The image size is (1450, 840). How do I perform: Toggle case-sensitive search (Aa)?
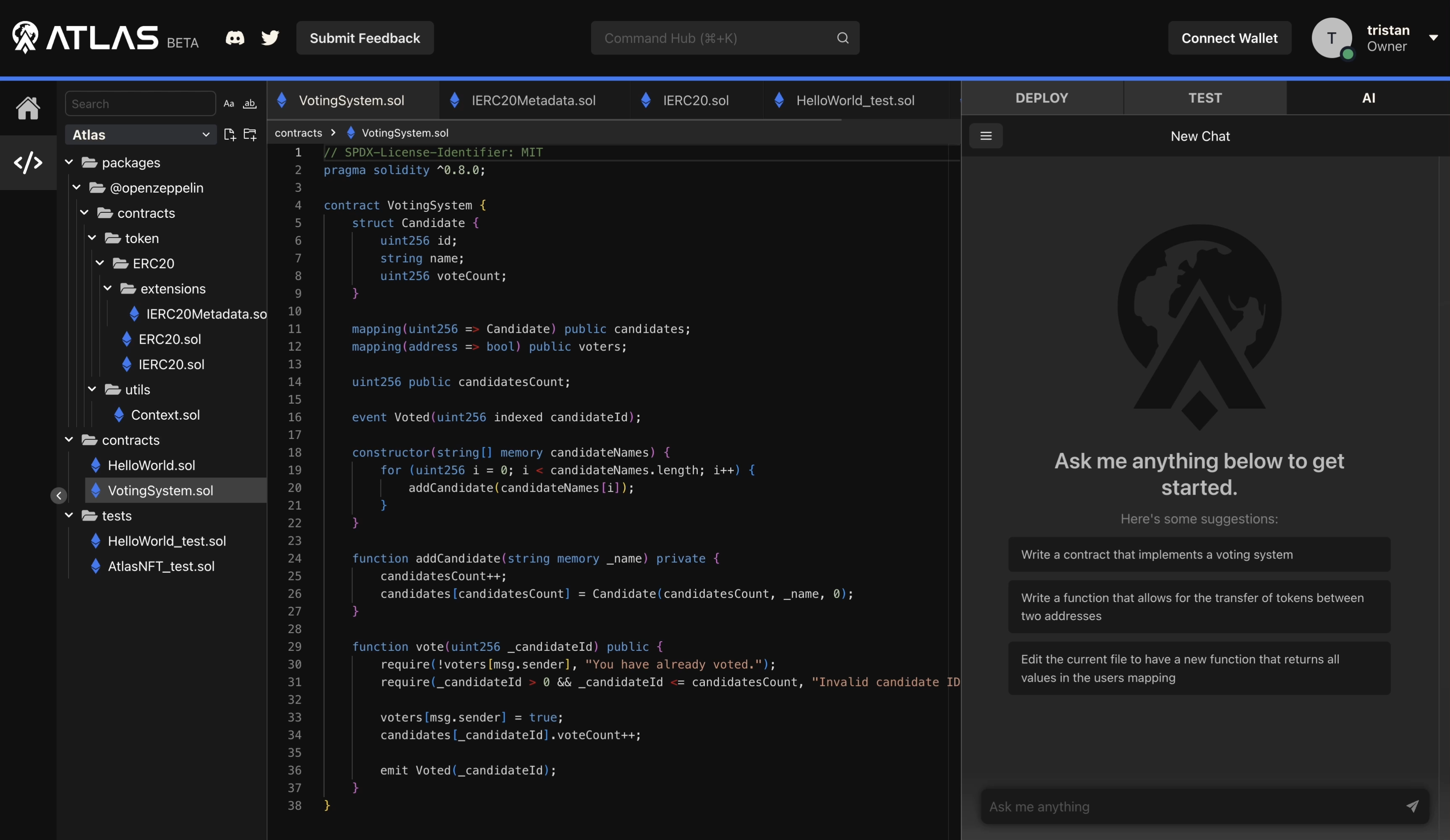point(228,104)
